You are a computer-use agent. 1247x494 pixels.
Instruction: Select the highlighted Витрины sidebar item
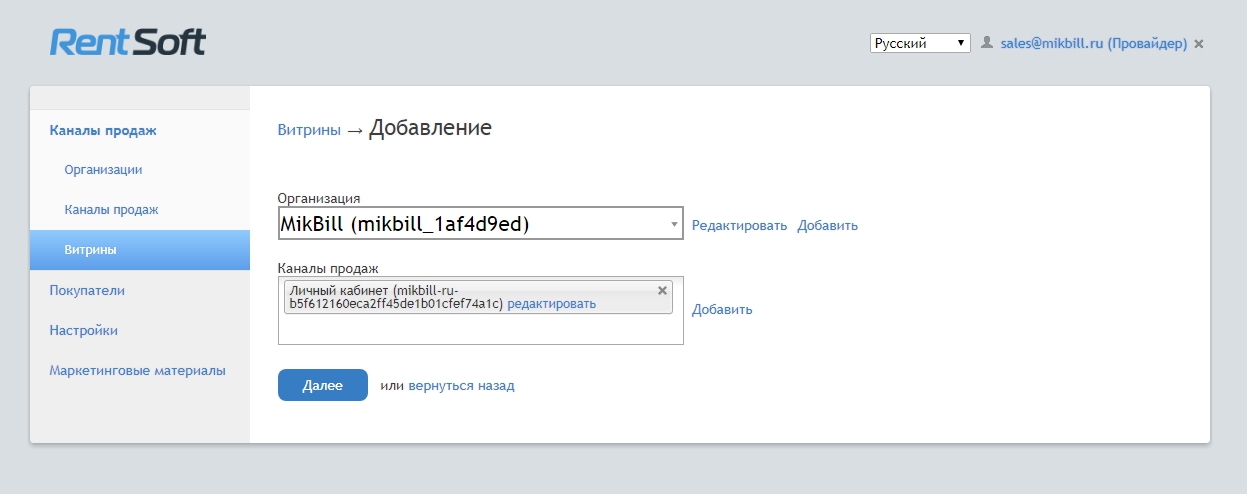[91, 250]
